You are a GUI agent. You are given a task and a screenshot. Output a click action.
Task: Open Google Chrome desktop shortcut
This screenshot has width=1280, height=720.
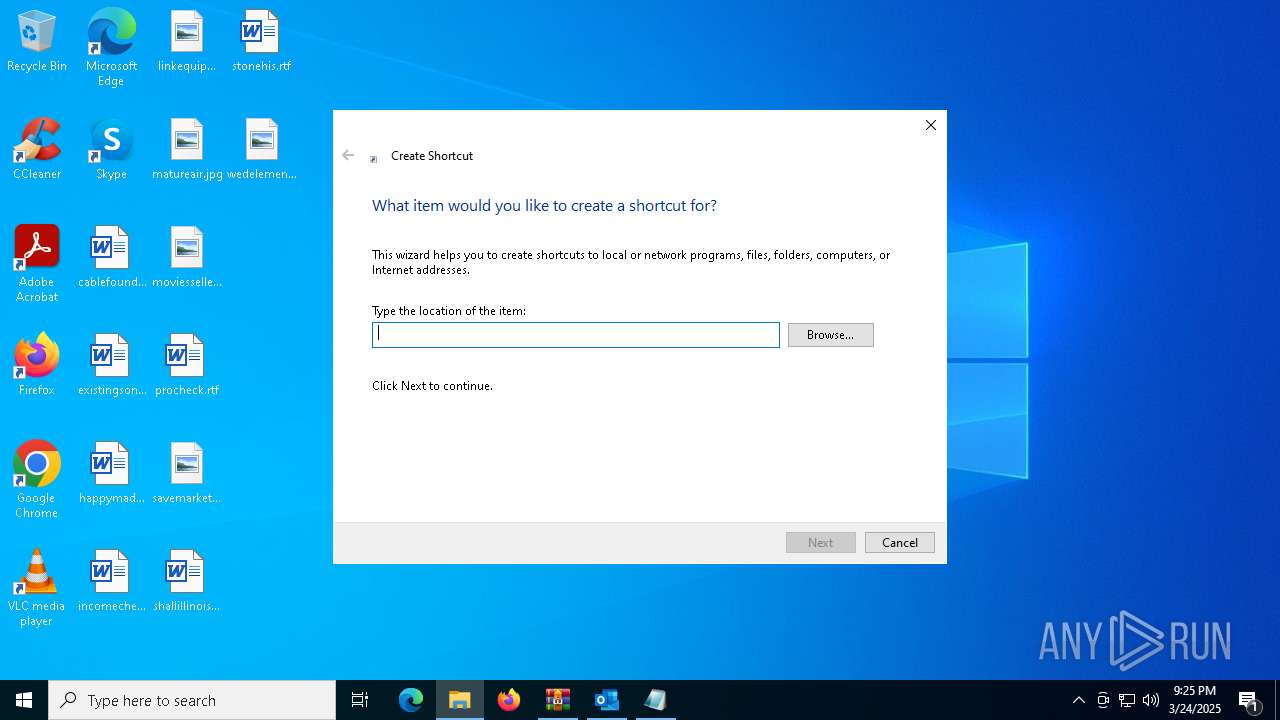[x=37, y=480]
